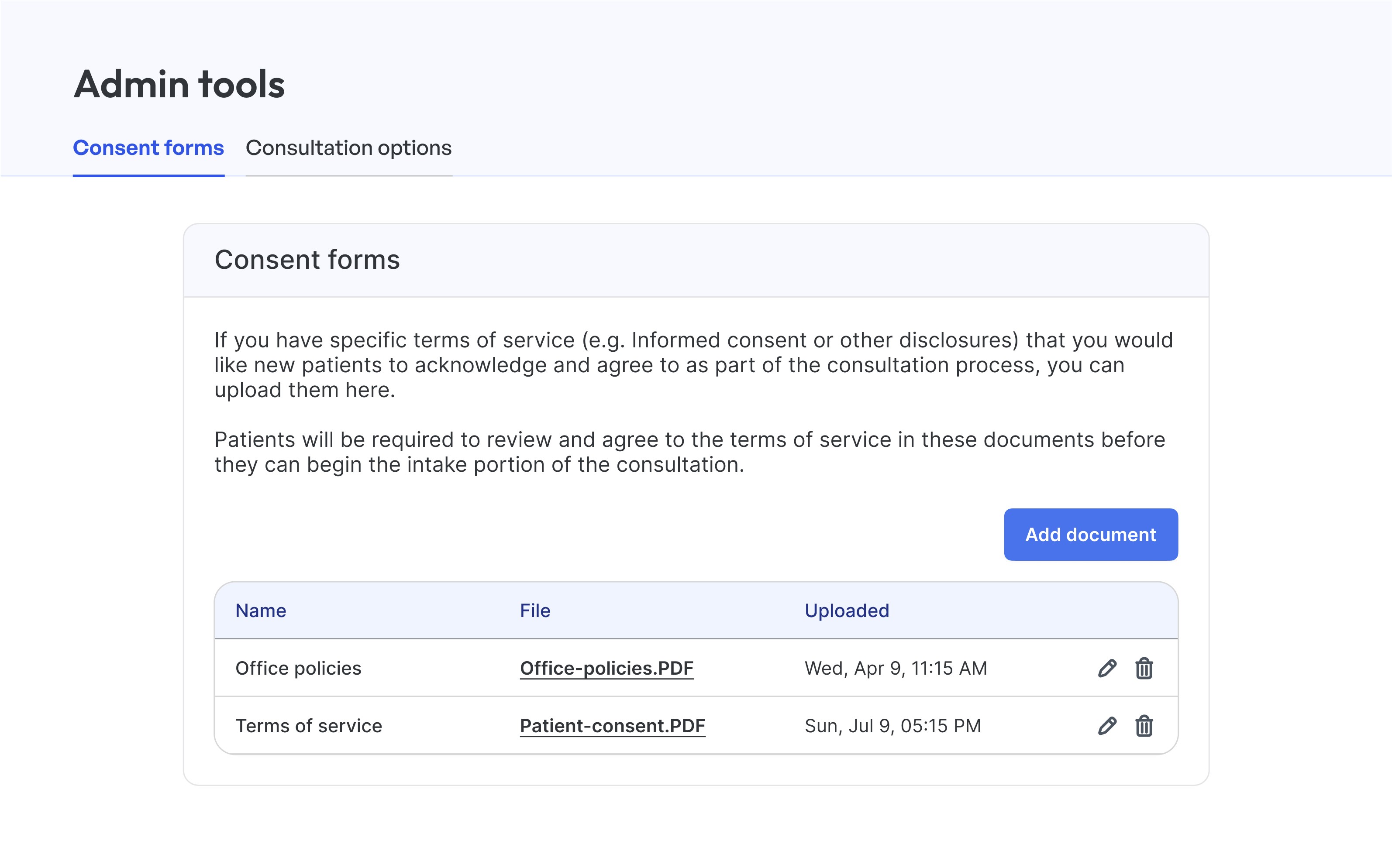The height and width of the screenshot is (868, 1392).
Task: Select the Terms of service name cell
Action: 308,726
